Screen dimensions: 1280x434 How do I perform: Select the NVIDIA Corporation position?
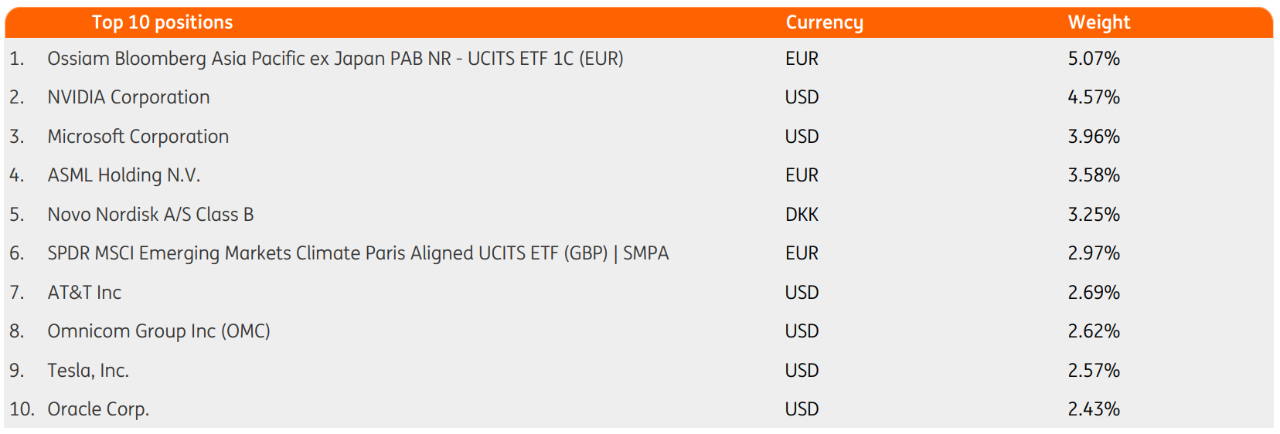[x=129, y=98]
